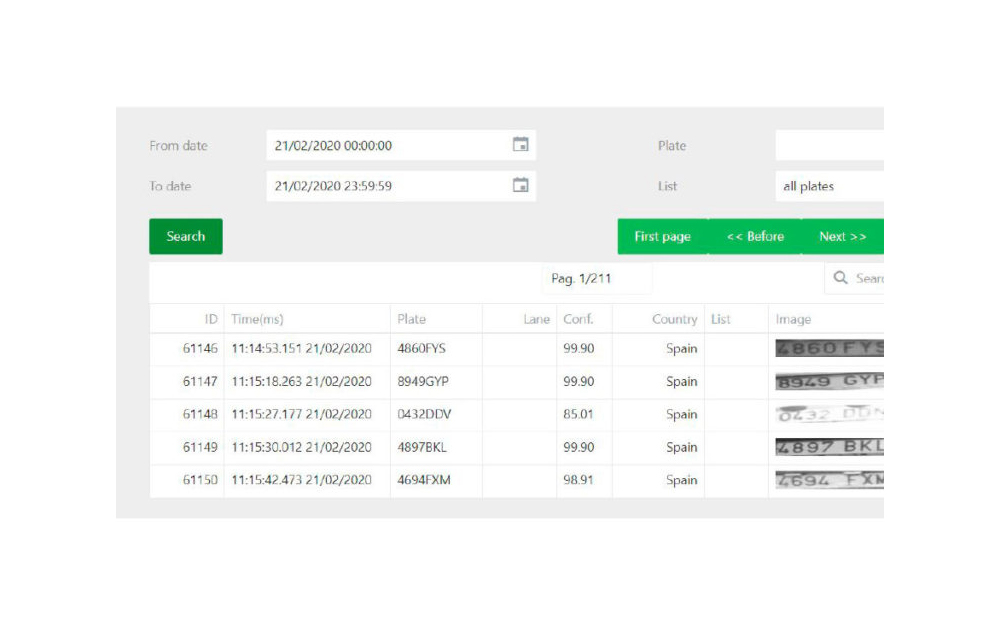Screen dimensions: 1000x625
Task: Open the To date calendar picker icon
Action: (x=520, y=185)
